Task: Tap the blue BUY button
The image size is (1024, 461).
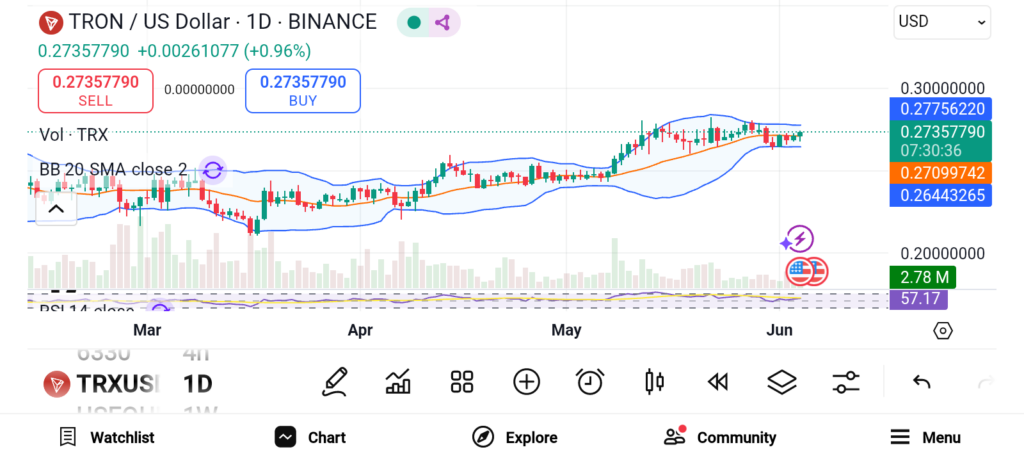Action: tap(303, 91)
